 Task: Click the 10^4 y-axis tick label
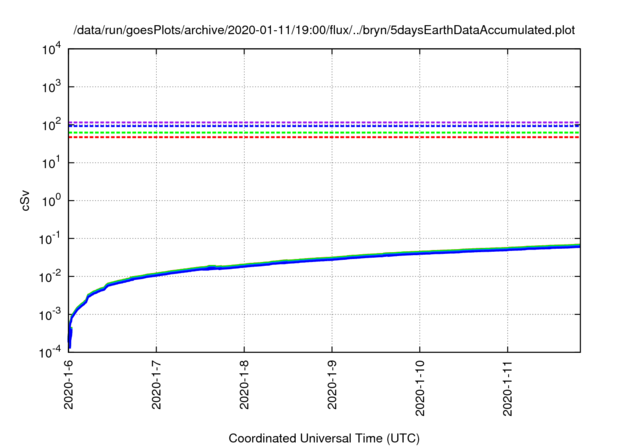(52, 49)
